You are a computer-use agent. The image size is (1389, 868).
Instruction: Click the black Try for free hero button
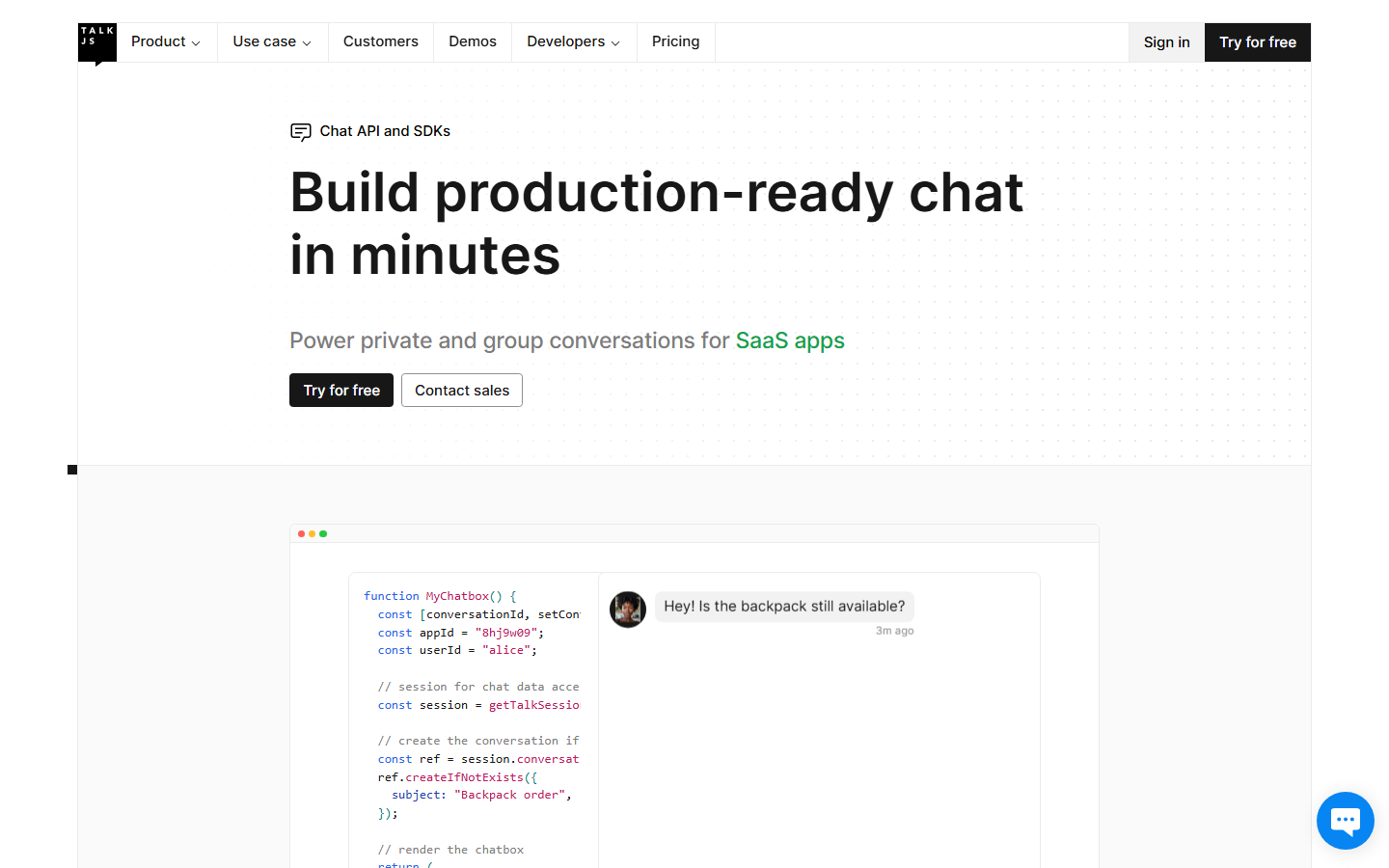pyautogui.click(x=340, y=390)
